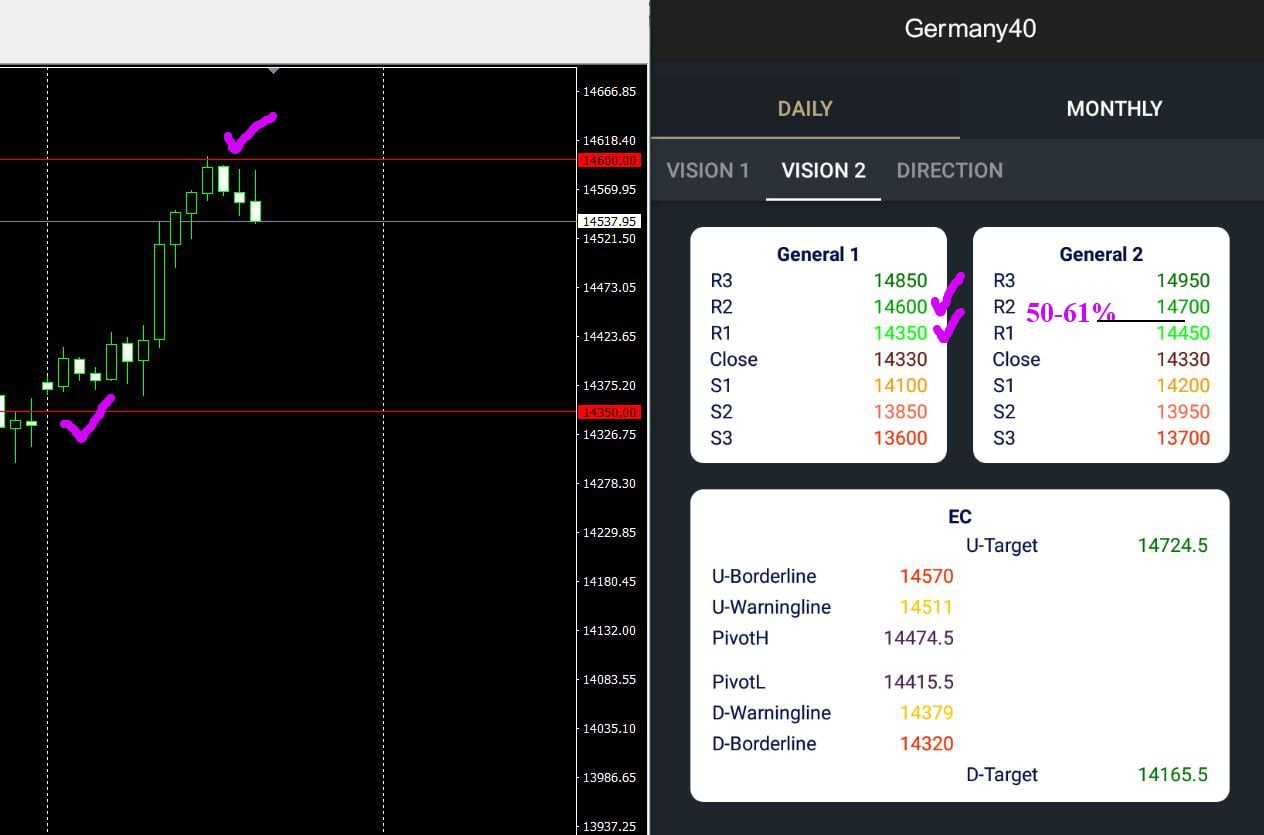Viewport: 1264px width, 835px height.
Task: Click the U-Borderline value 14570
Action: [x=926, y=576]
